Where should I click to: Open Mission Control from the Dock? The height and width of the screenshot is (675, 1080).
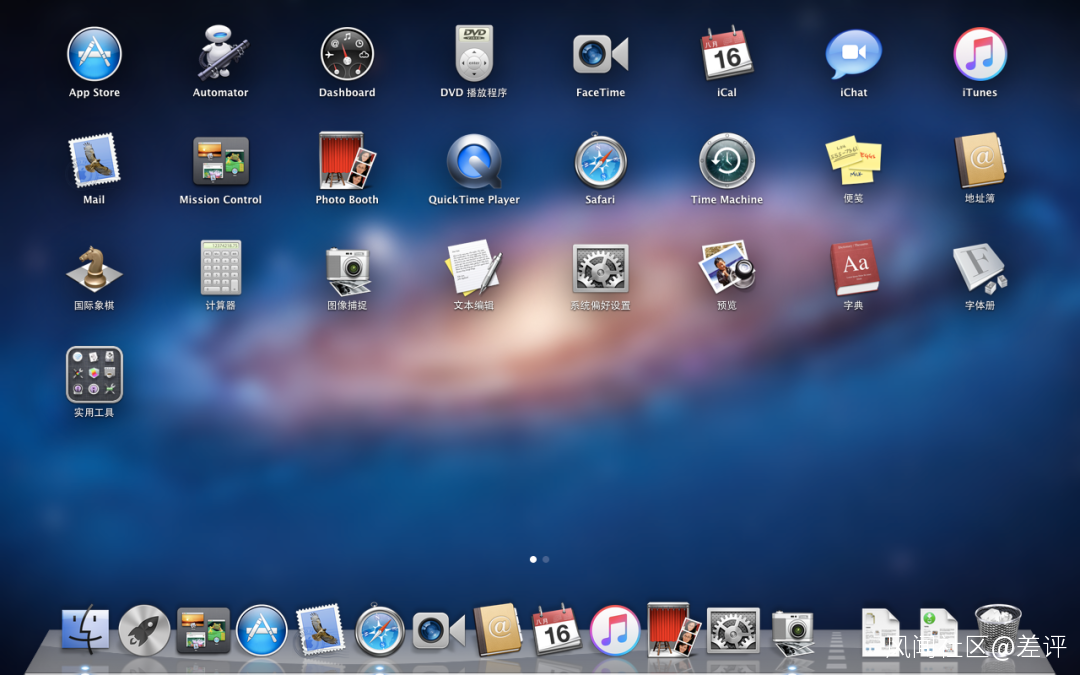[203, 630]
